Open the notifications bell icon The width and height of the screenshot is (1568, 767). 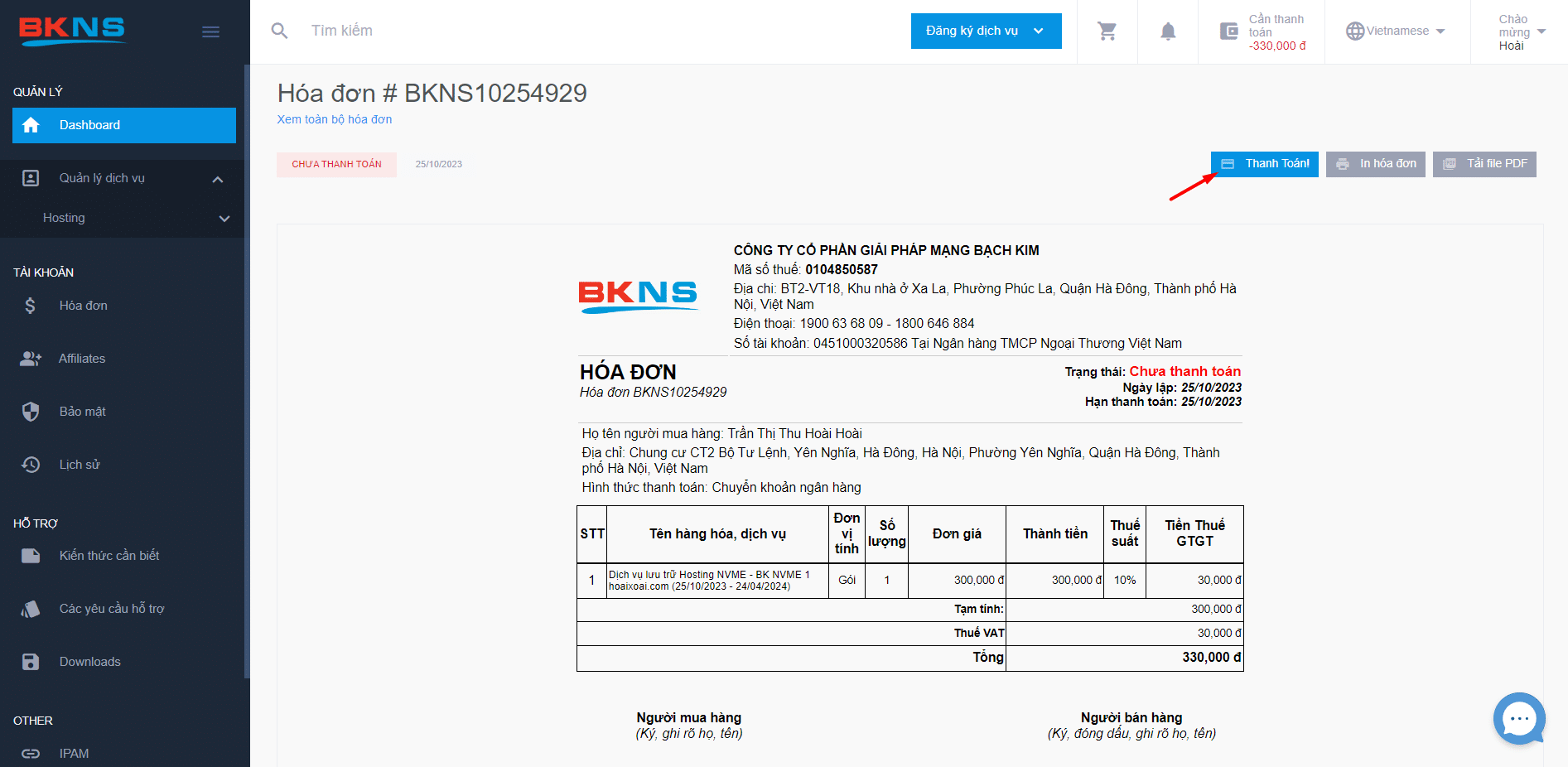click(1168, 31)
